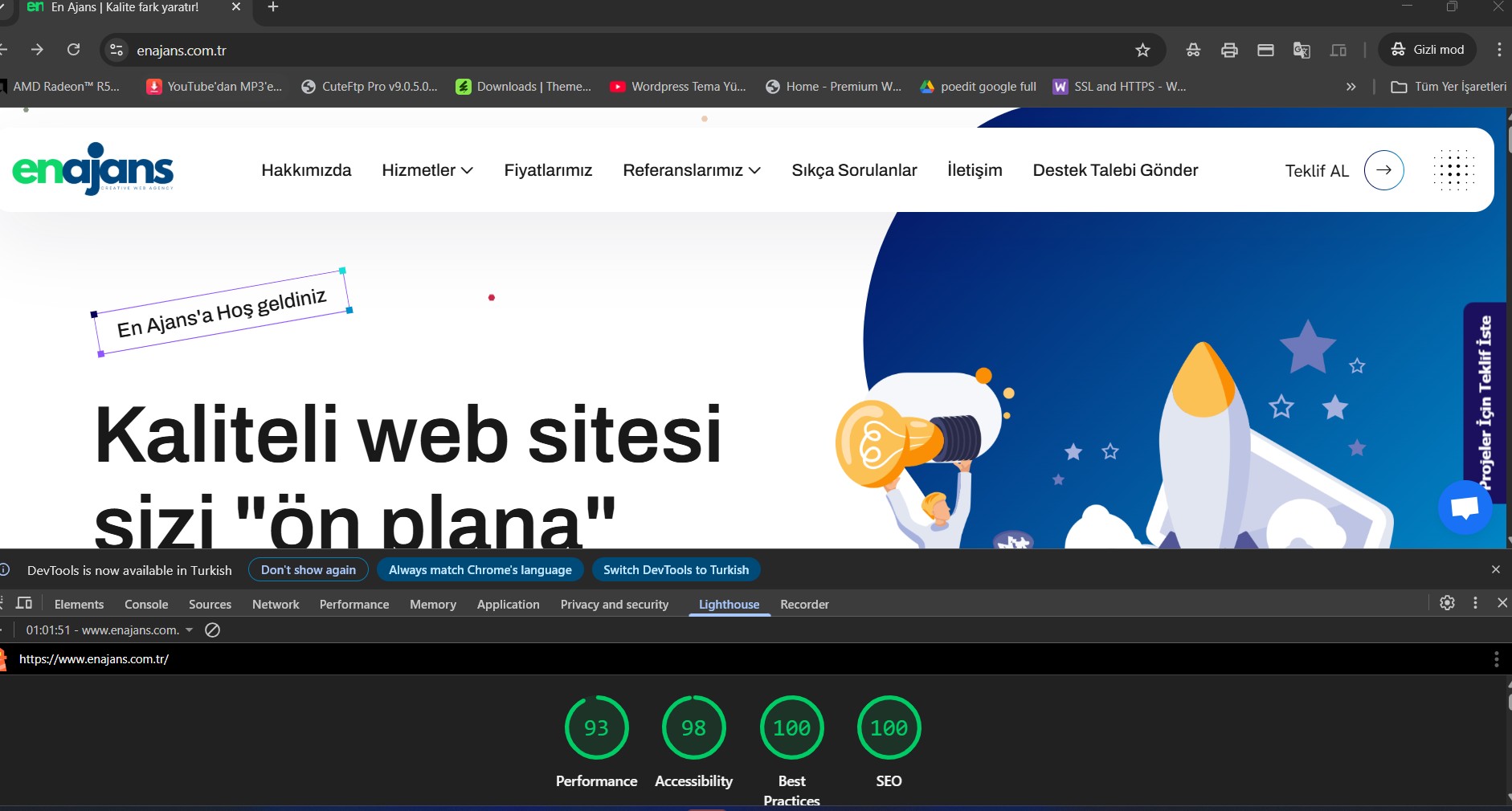This screenshot has height=811, width=1512.
Task: View site information icon beside the URL
Action: coord(116,50)
